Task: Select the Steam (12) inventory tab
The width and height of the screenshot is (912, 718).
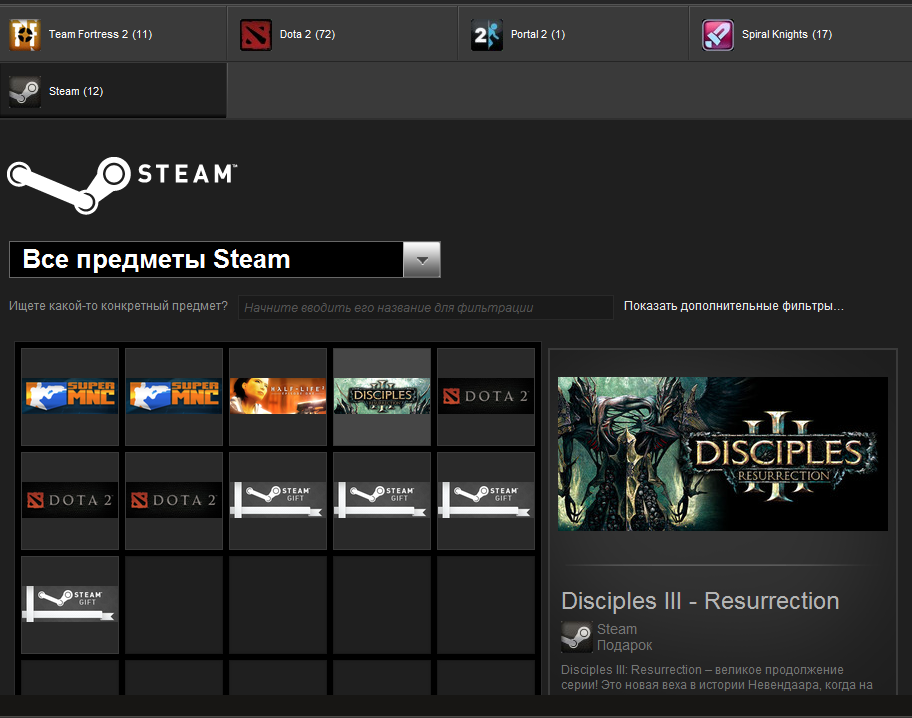Action: pyautogui.click(x=113, y=91)
